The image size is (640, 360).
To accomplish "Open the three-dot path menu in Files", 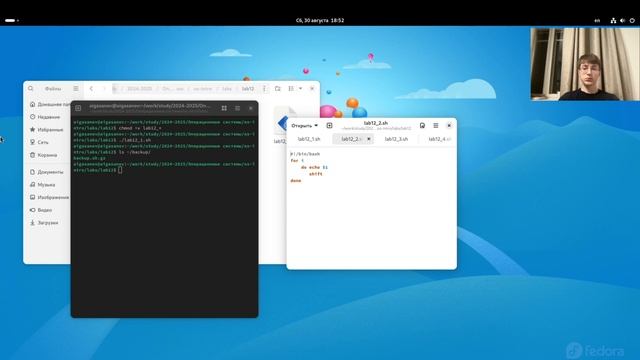I will [x=264, y=89].
